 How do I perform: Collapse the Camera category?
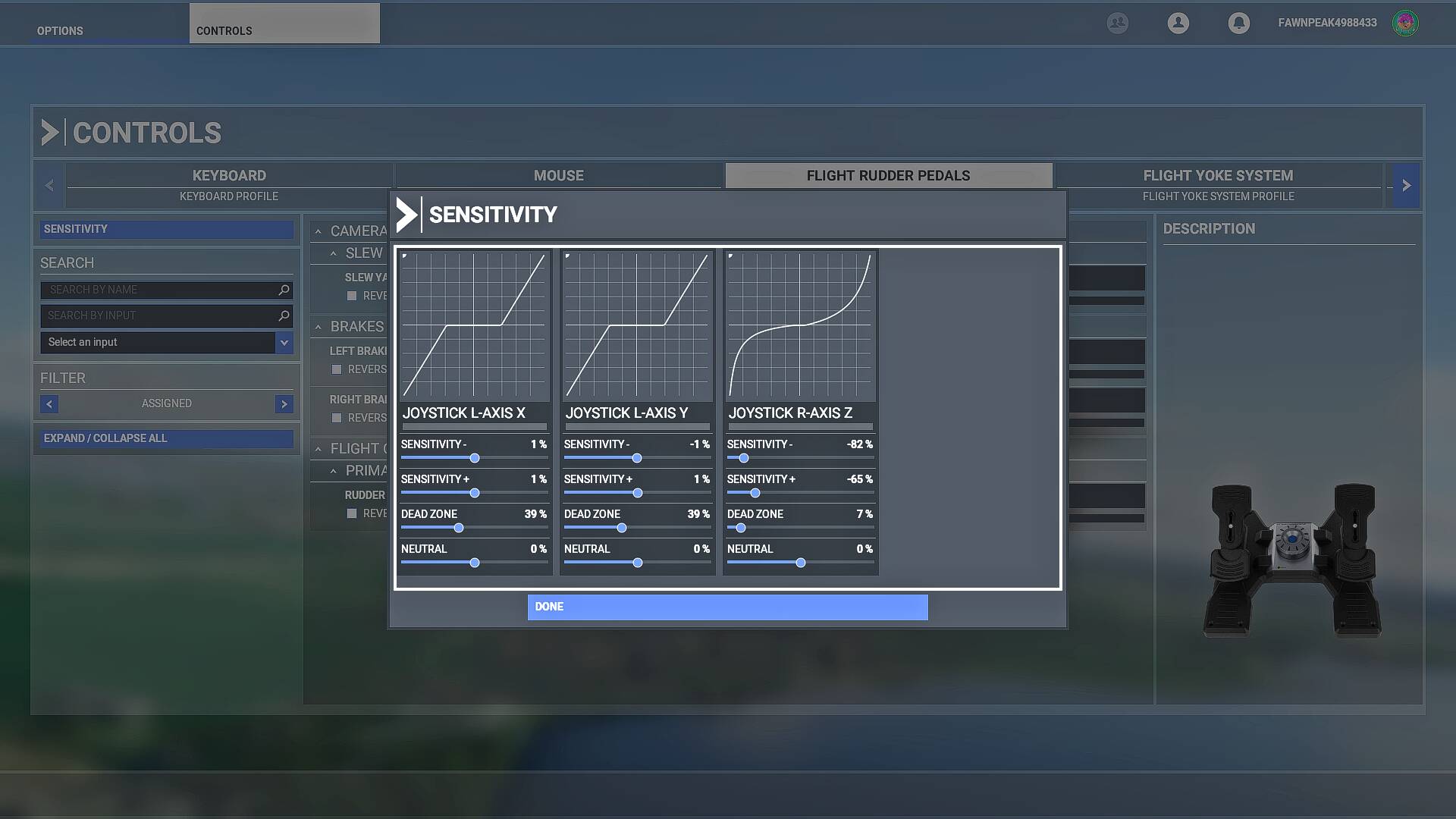click(318, 231)
